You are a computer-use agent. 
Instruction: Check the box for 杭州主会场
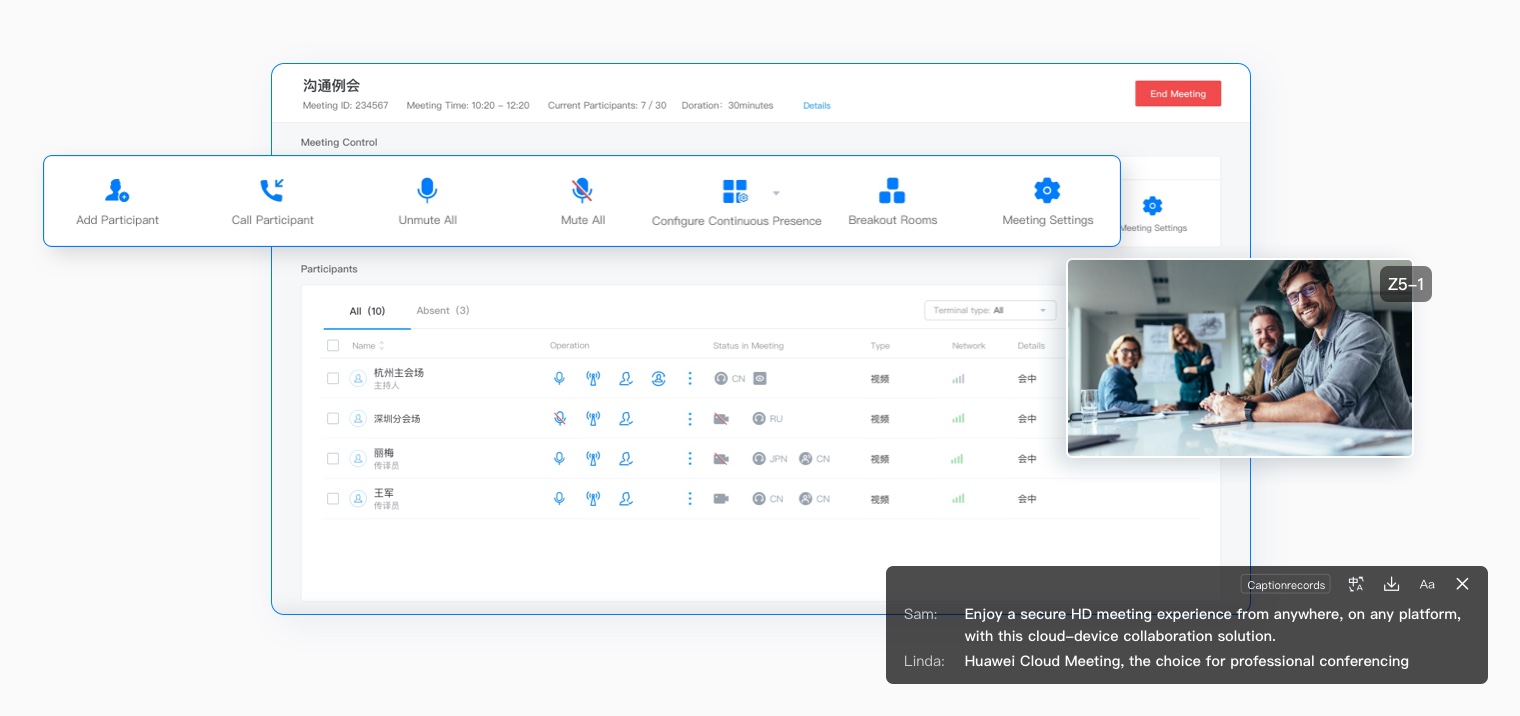pyautogui.click(x=333, y=379)
